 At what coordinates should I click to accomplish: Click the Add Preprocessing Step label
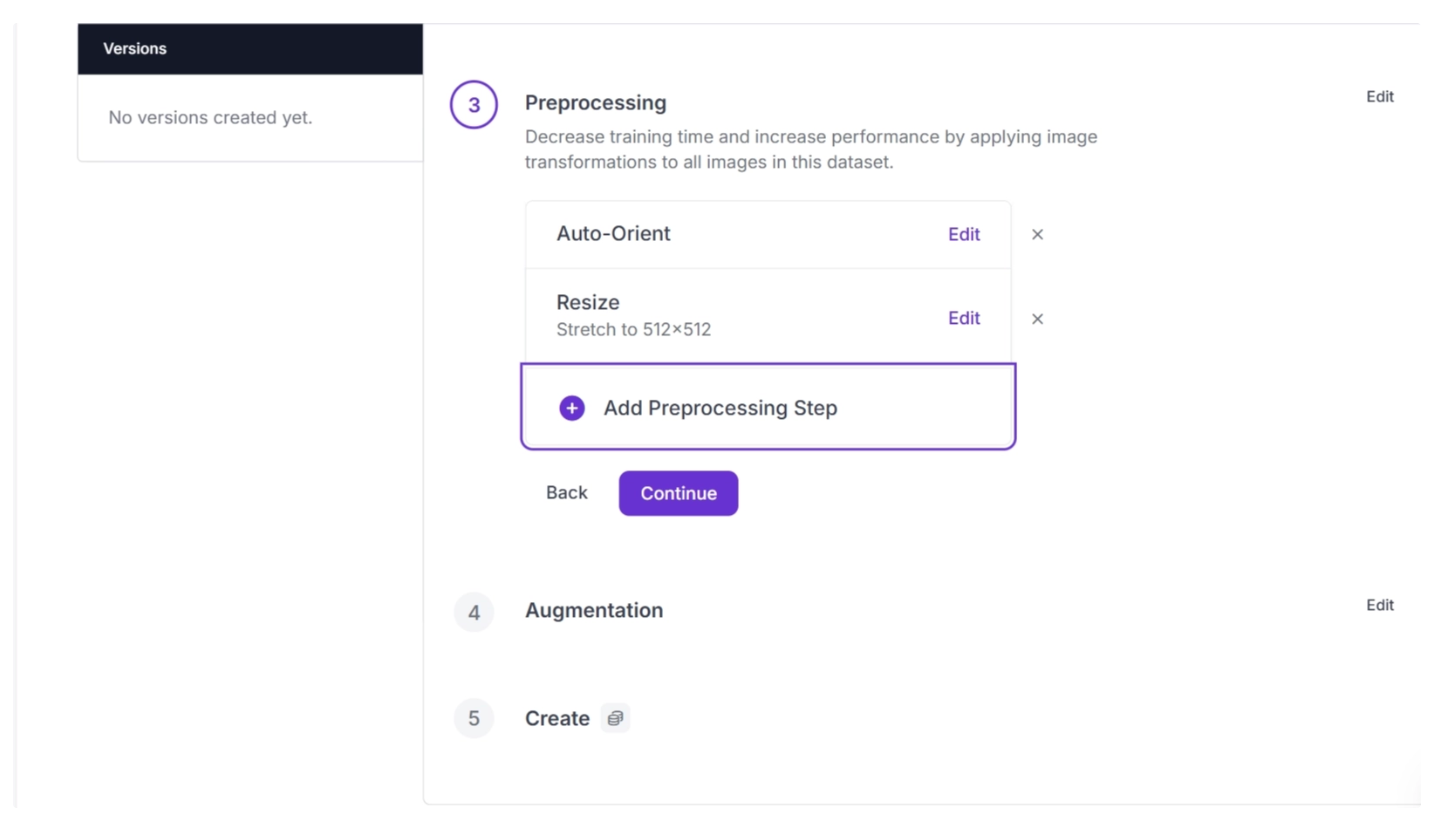point(720,408)
